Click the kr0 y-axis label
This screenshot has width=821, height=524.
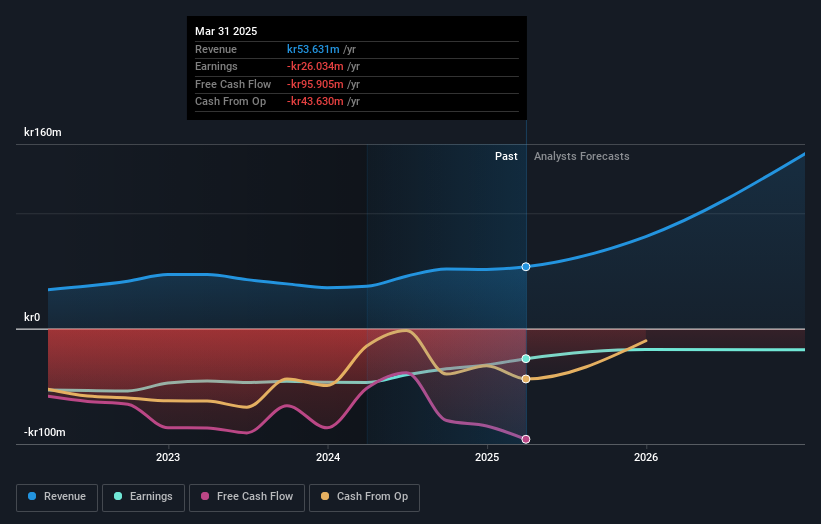coord(32,317)
